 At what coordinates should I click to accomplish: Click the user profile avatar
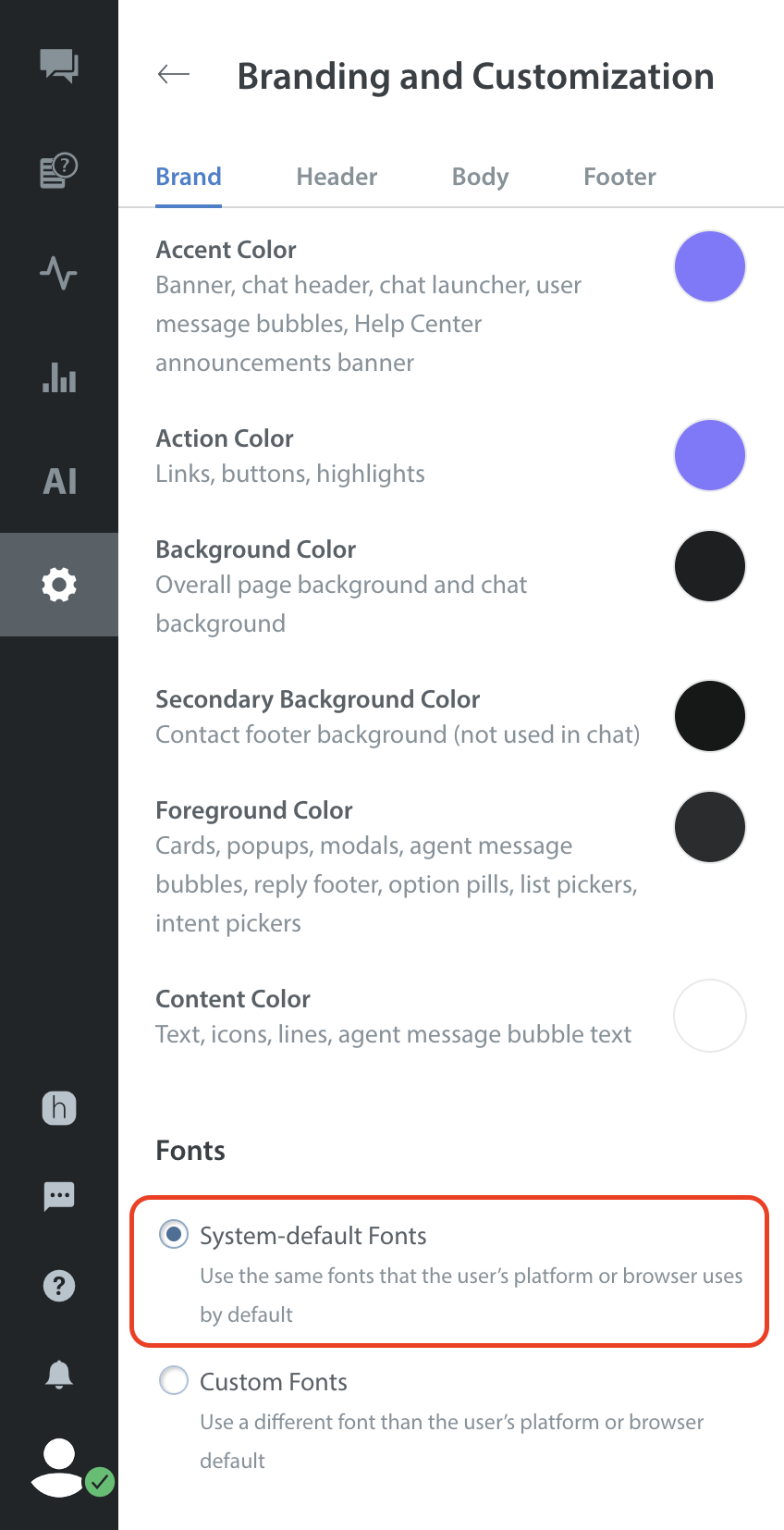click(59, 1467)
